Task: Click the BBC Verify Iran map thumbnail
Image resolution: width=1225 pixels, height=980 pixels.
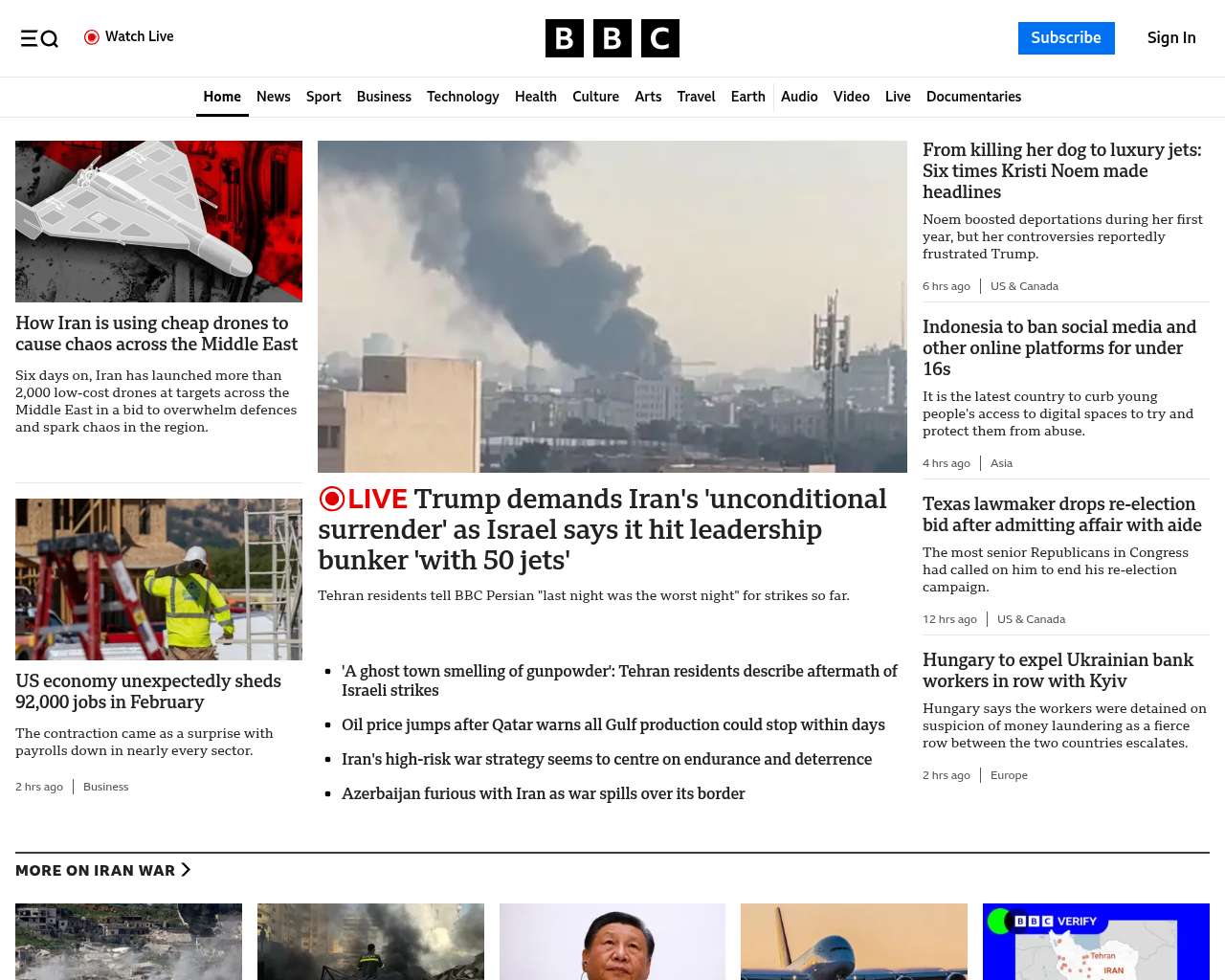Action: [1096, 942]
